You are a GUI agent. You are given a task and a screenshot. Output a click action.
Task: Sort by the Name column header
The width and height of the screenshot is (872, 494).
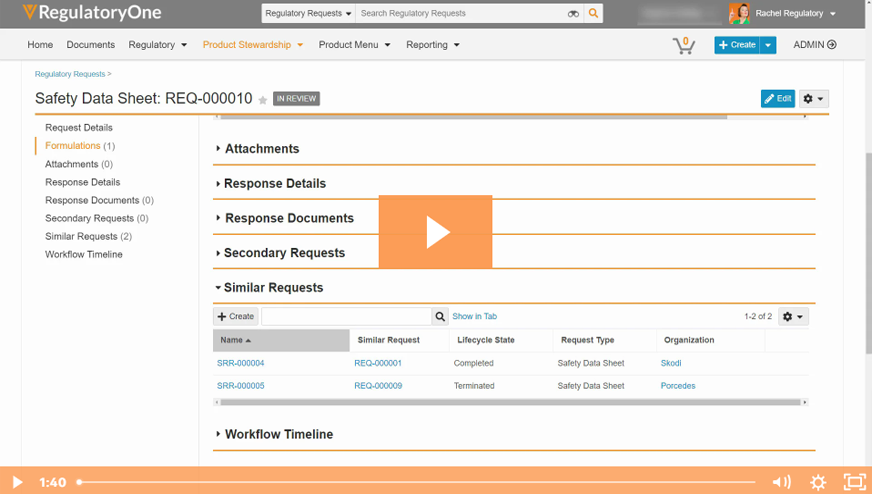point(281,340)
